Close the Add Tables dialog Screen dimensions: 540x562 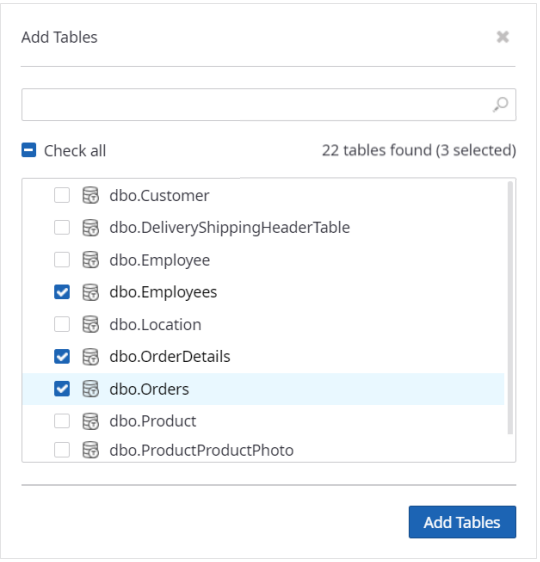point(503,37)
